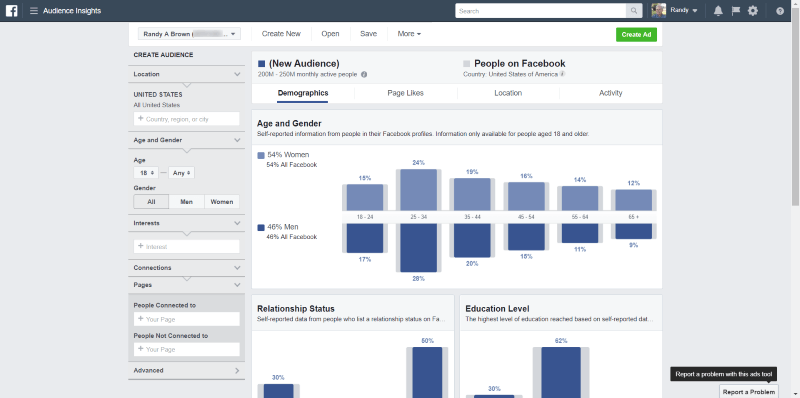Viewport: 800px width, 398px height.
Task: Expand the Advanced section
Action: pyautogui.click(x=187, y=370)
